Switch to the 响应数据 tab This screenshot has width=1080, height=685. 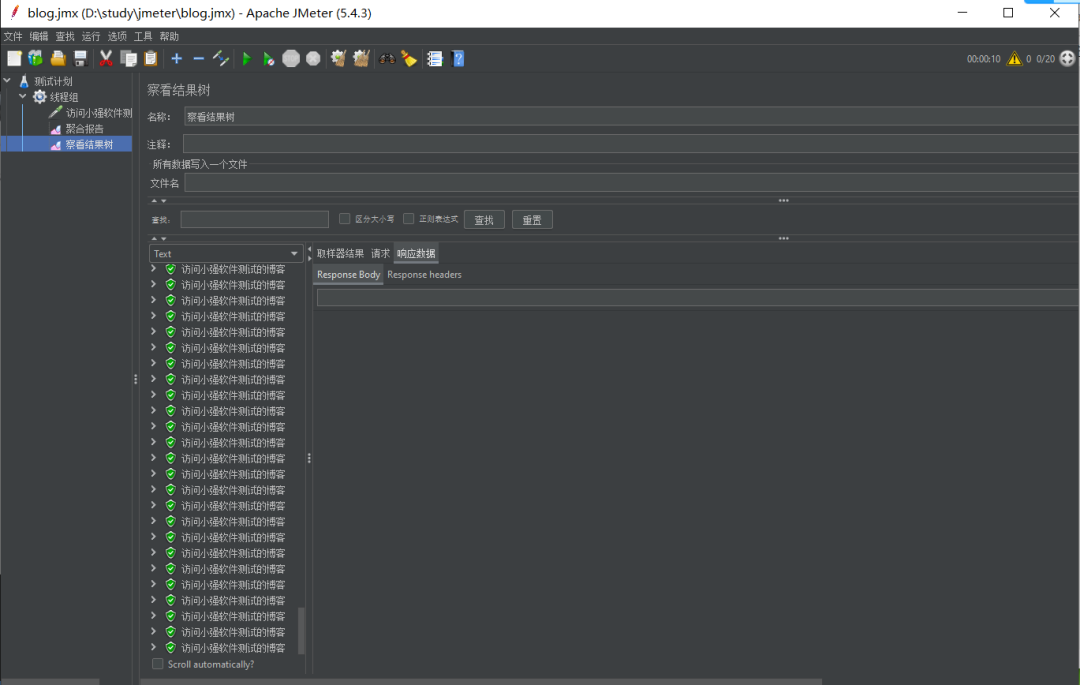(x=416, y=253)
